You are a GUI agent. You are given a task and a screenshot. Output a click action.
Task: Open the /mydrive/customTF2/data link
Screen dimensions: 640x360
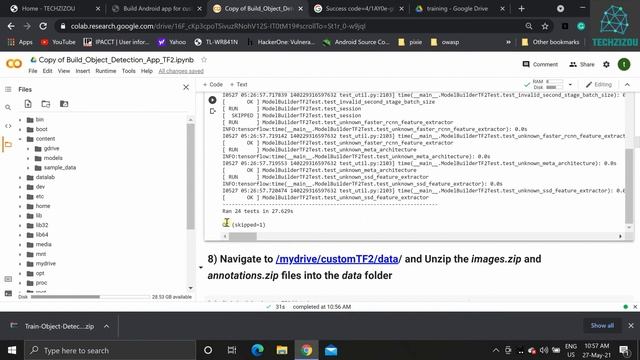point(338,259)
